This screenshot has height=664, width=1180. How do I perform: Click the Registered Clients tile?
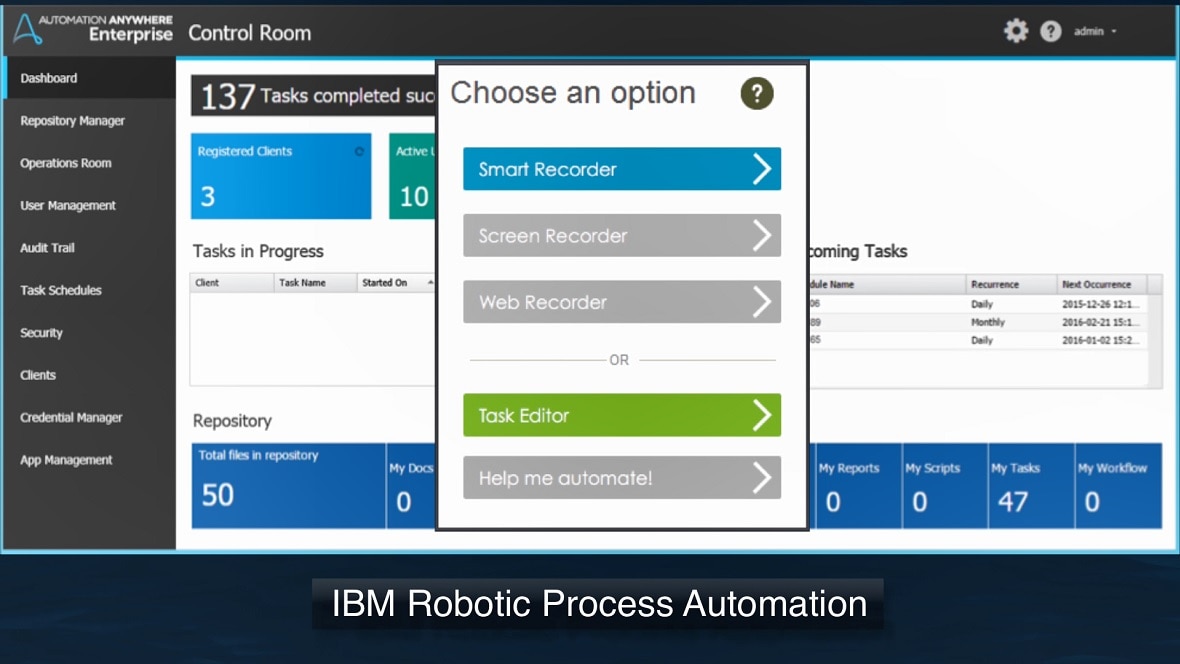tap(281, 176)
